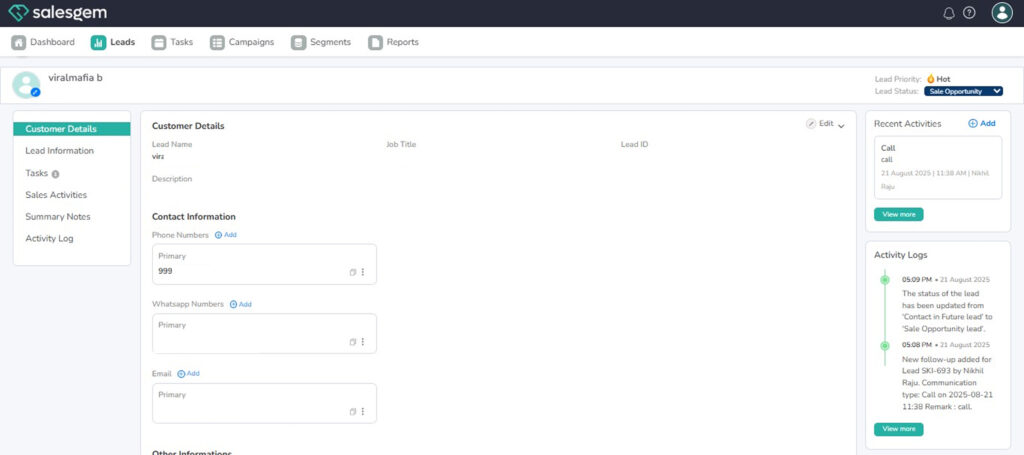Click View more under Activity Logs
This screenshot has width=1024, height=455.
(x=898, y=429)
